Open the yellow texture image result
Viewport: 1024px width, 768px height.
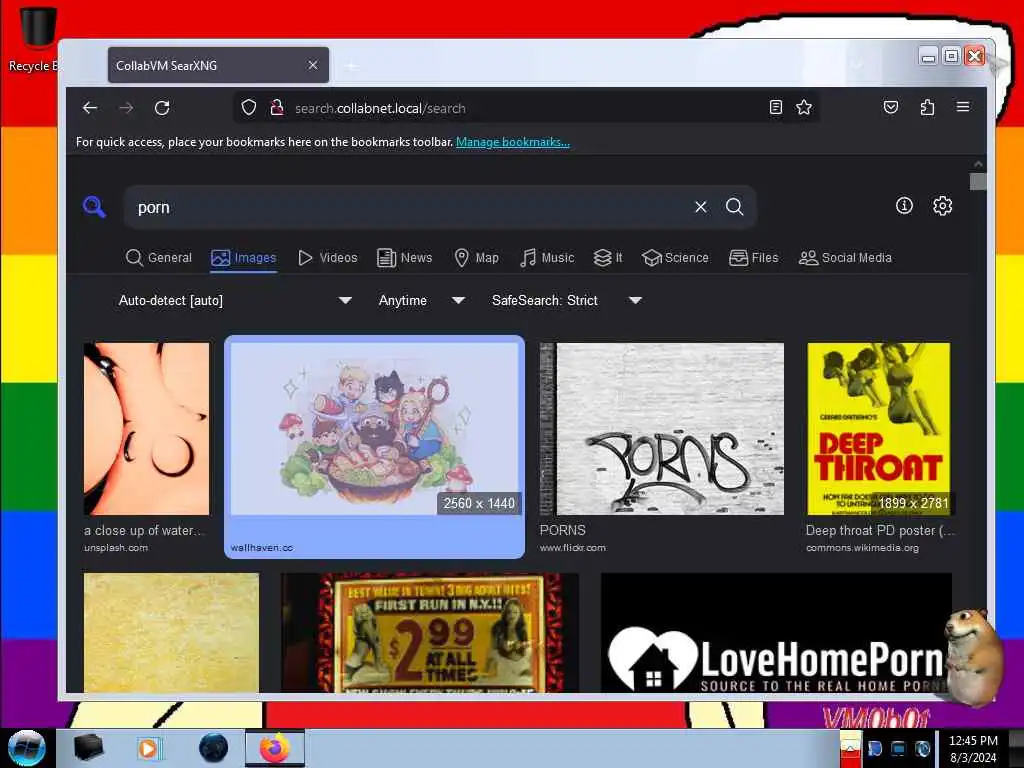pyautogui.click(x=171, y=632)
